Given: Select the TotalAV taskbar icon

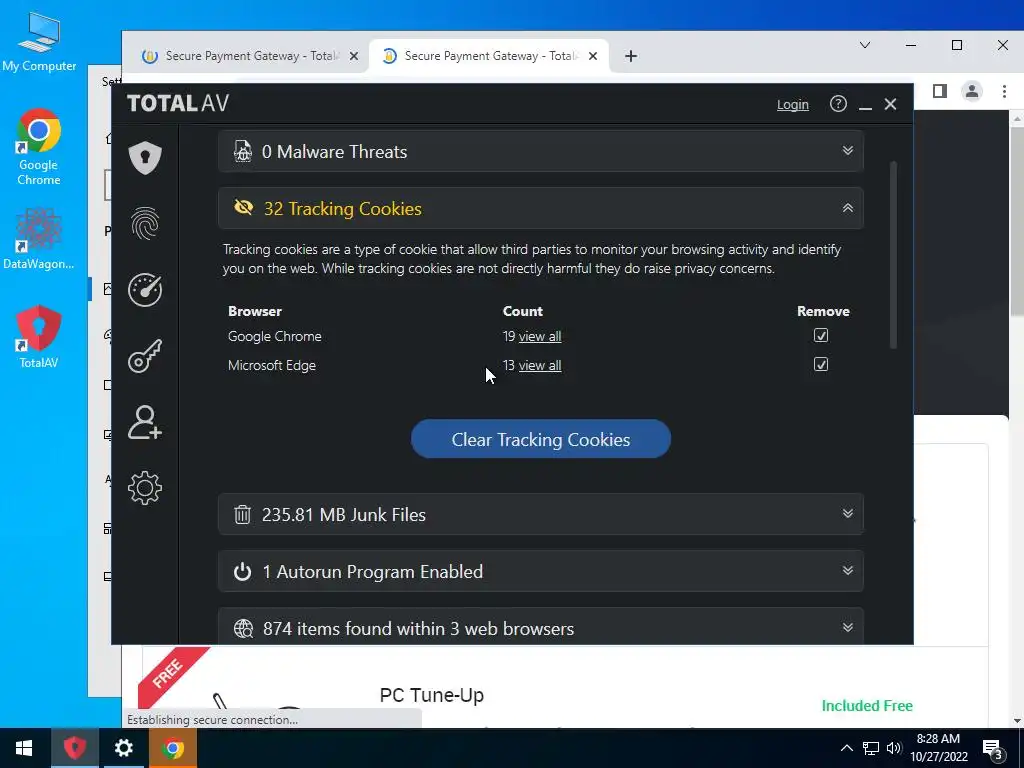Looking at the screenshot, I should coord(74,748).
